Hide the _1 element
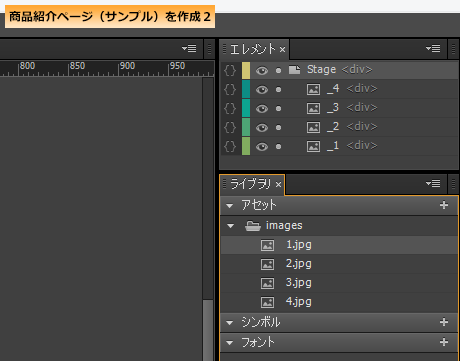The height and width of the screenshot is (361, 460). 262,146
